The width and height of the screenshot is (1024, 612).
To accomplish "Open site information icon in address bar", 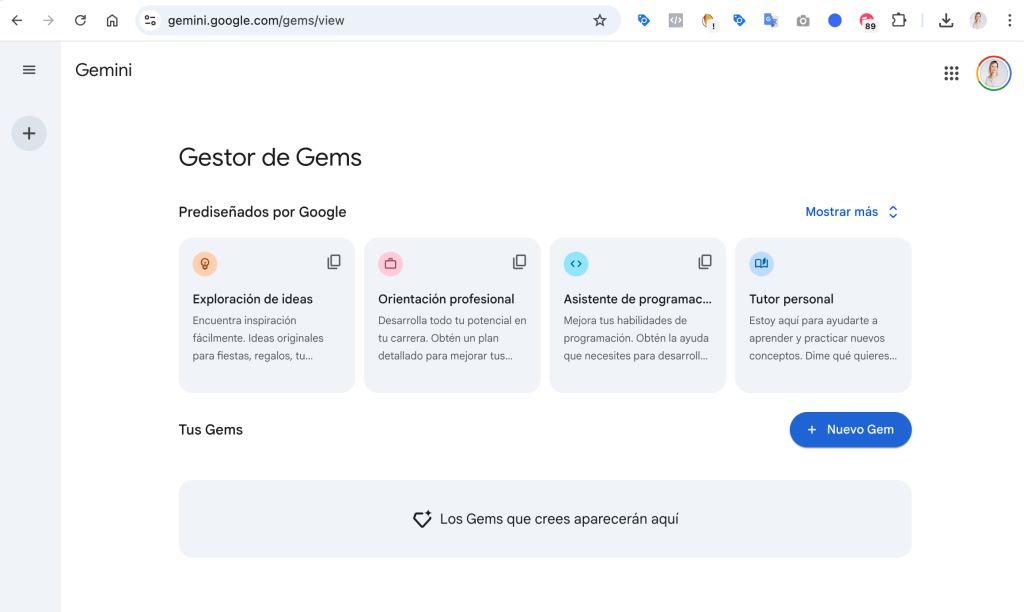I will coord(150,20).
